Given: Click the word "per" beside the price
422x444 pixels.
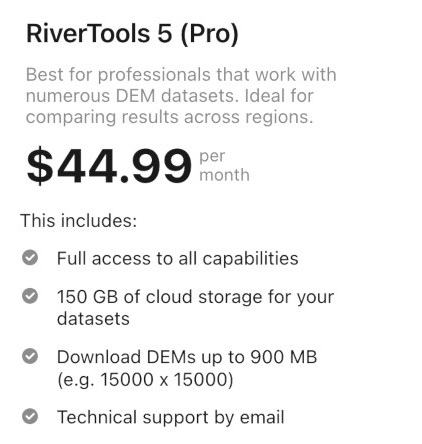Looking at the screenshot, I should point(212,156).
